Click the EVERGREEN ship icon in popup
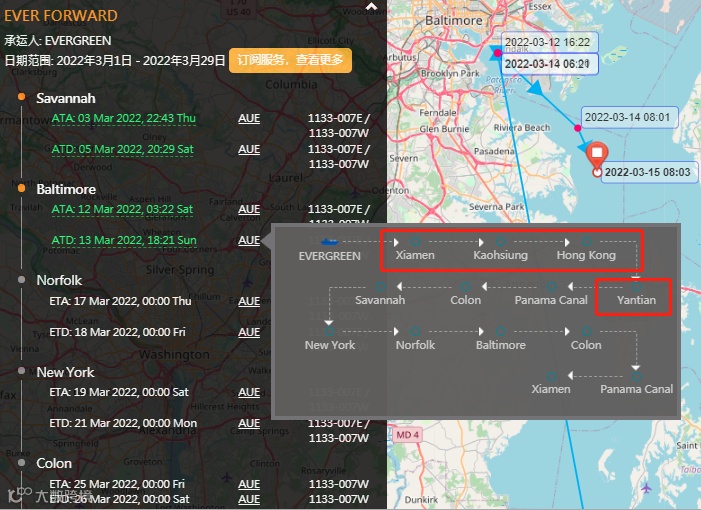The height and width of the screenshot is (510, 701). click(330, 242)
